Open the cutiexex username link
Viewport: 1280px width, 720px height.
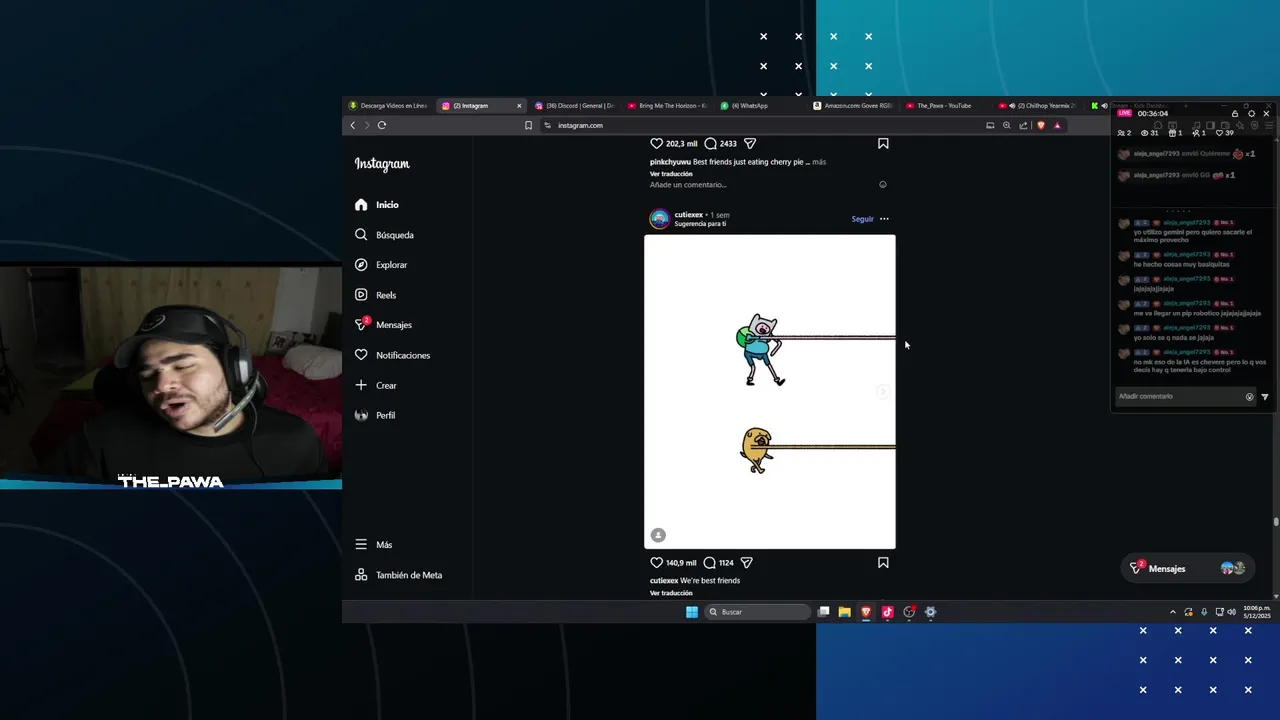(688, 215)
